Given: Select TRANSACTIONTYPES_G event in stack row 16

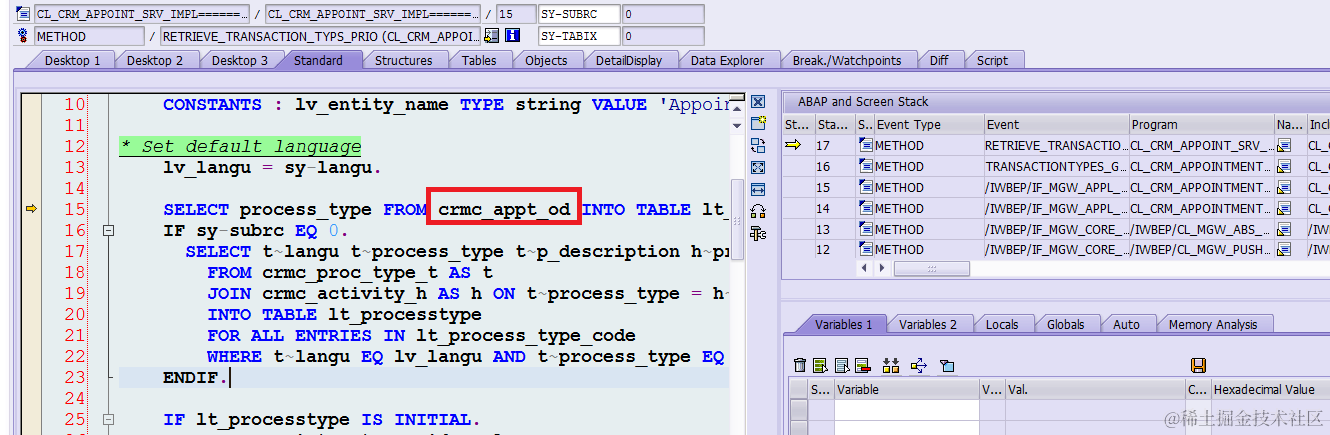Looking at the screenshot, I should point(1055,166).
